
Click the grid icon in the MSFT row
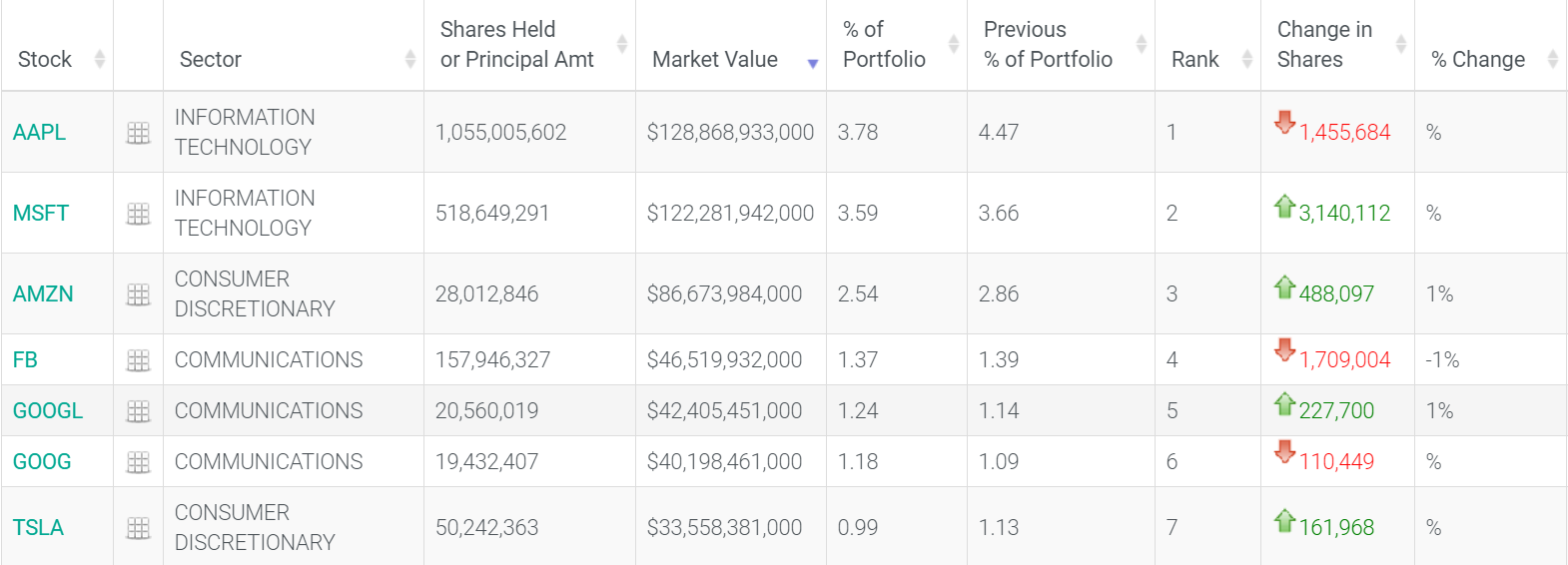pyautogui.click(x=138, y=214)
